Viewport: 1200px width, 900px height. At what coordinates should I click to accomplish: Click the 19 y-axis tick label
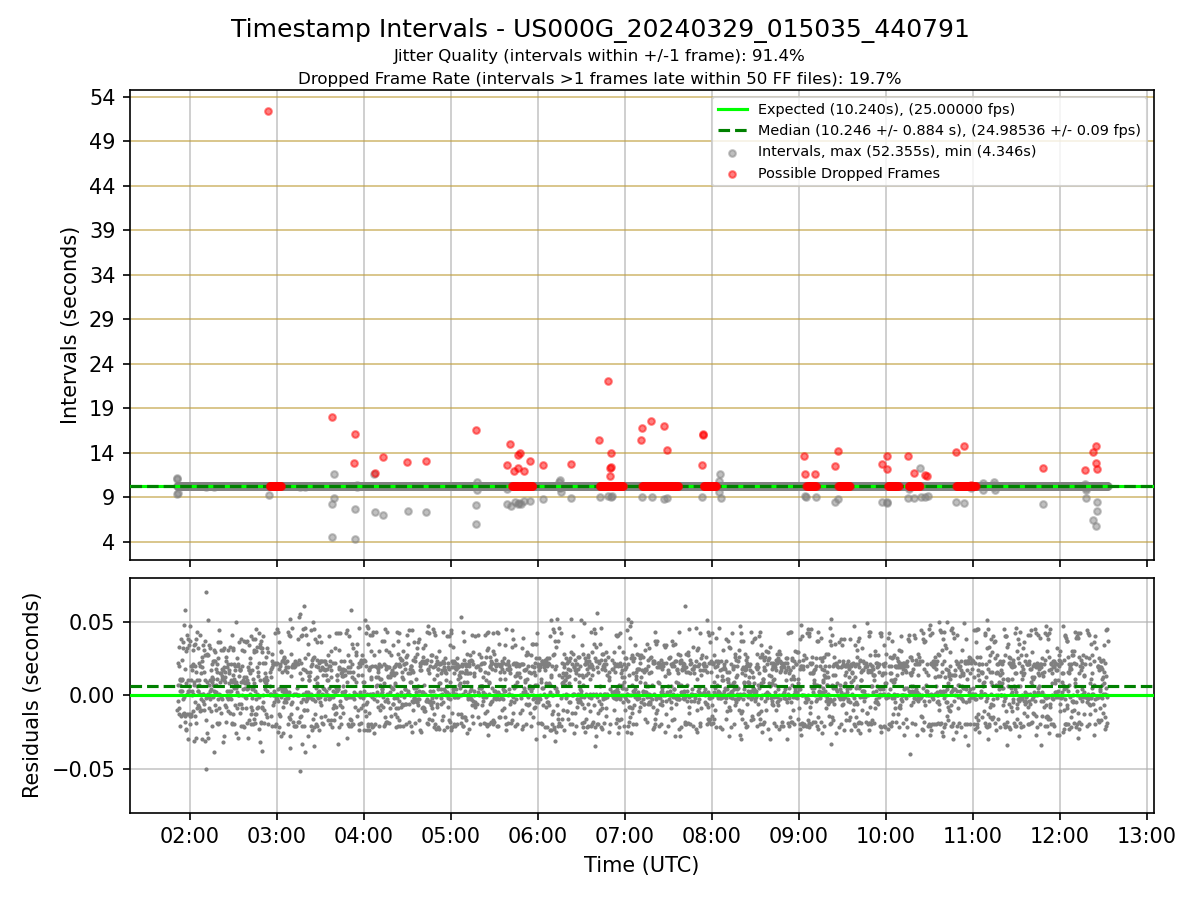click(x=103, y=408)
